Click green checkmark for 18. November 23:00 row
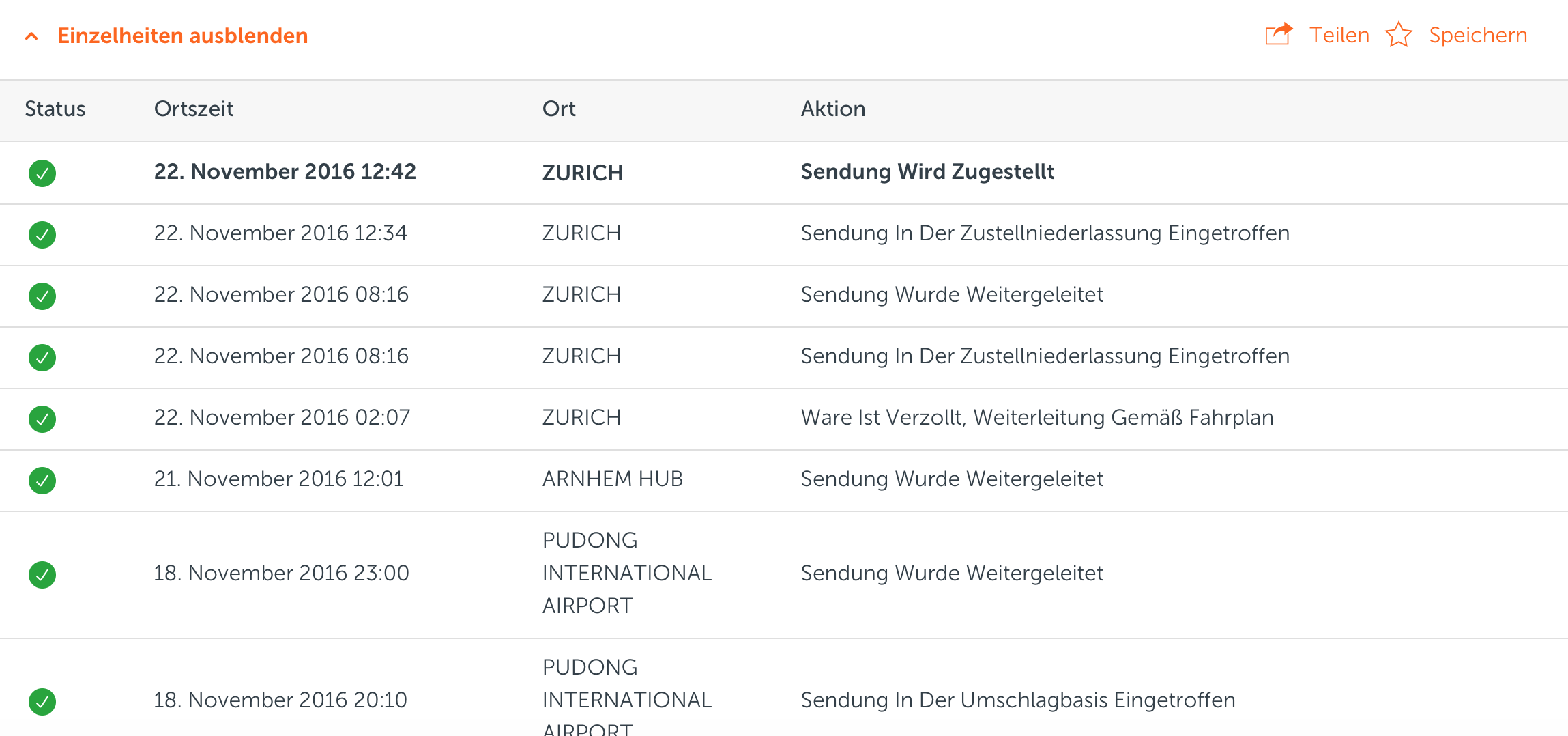 point(42,575)
